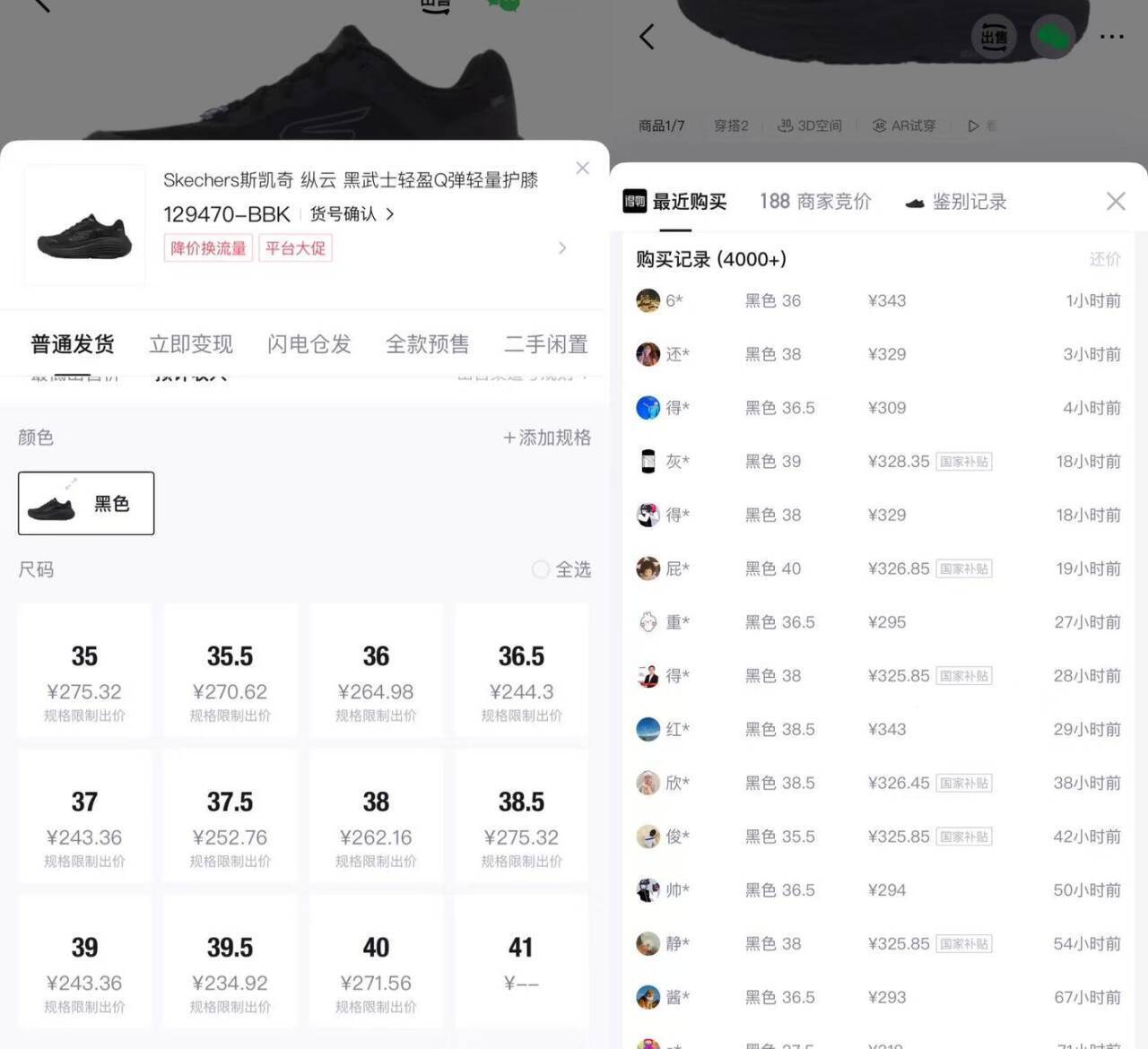Open the 3D空间 view
The height and width of the screenshot is (1049, 1148).
[x=810, y=126]
